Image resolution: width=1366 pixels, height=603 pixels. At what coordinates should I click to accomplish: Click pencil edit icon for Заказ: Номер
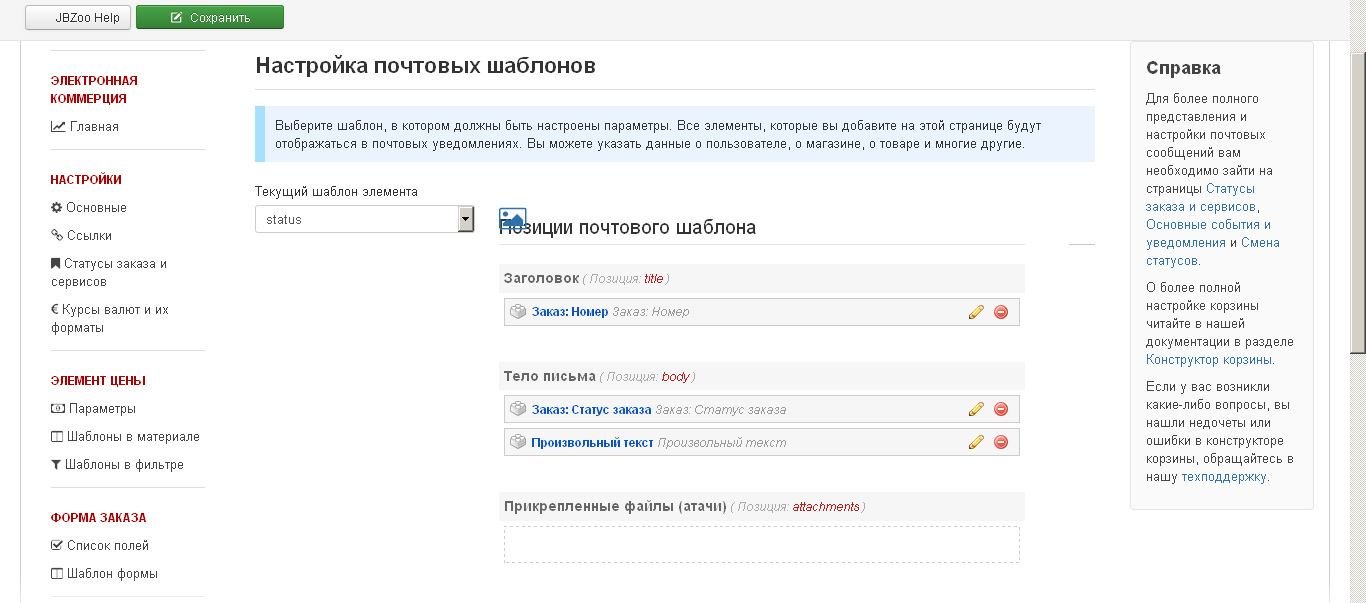pyautogui.click(x=976, y=312)
